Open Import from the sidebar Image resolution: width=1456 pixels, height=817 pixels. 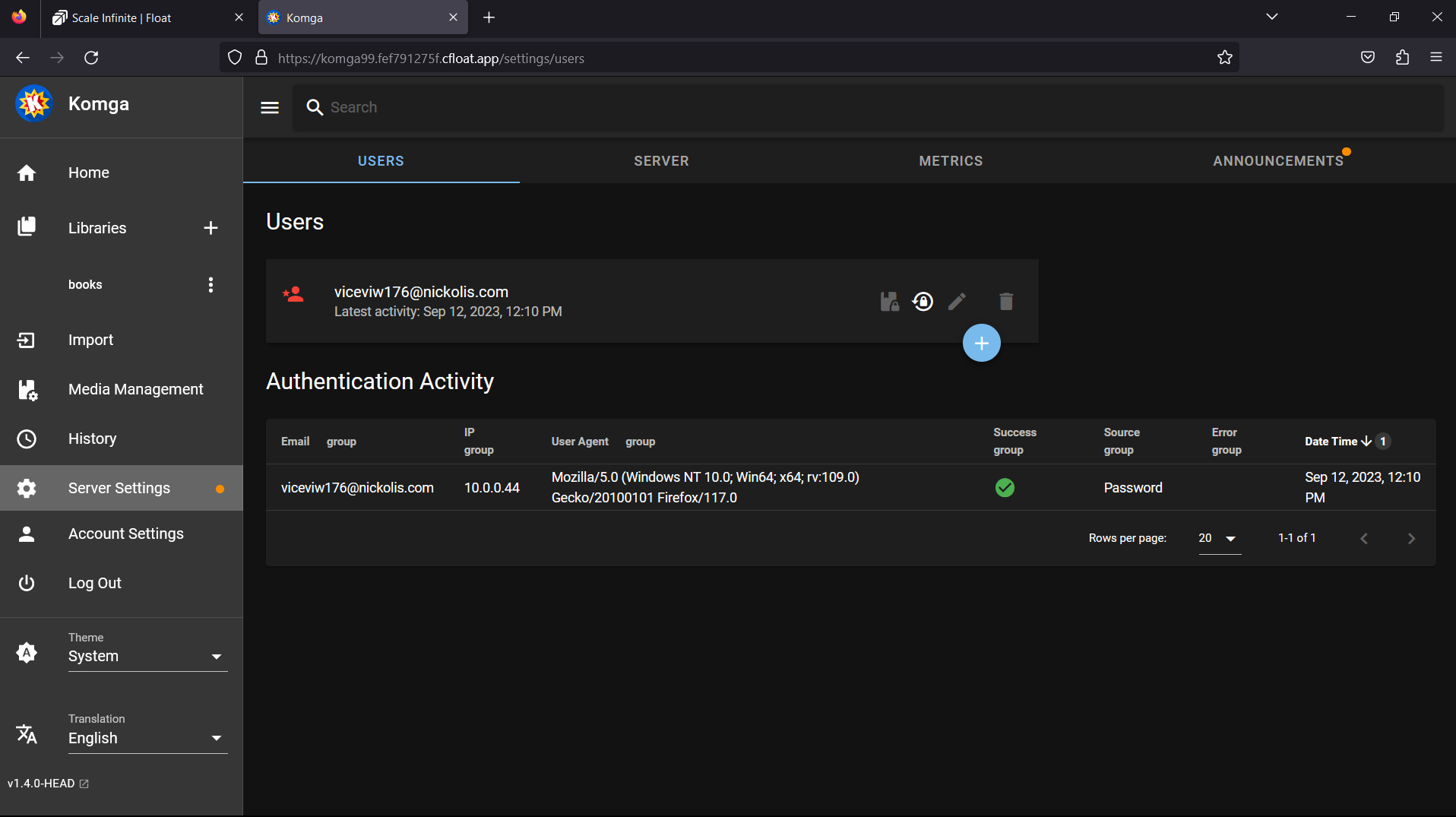point(122,340)
